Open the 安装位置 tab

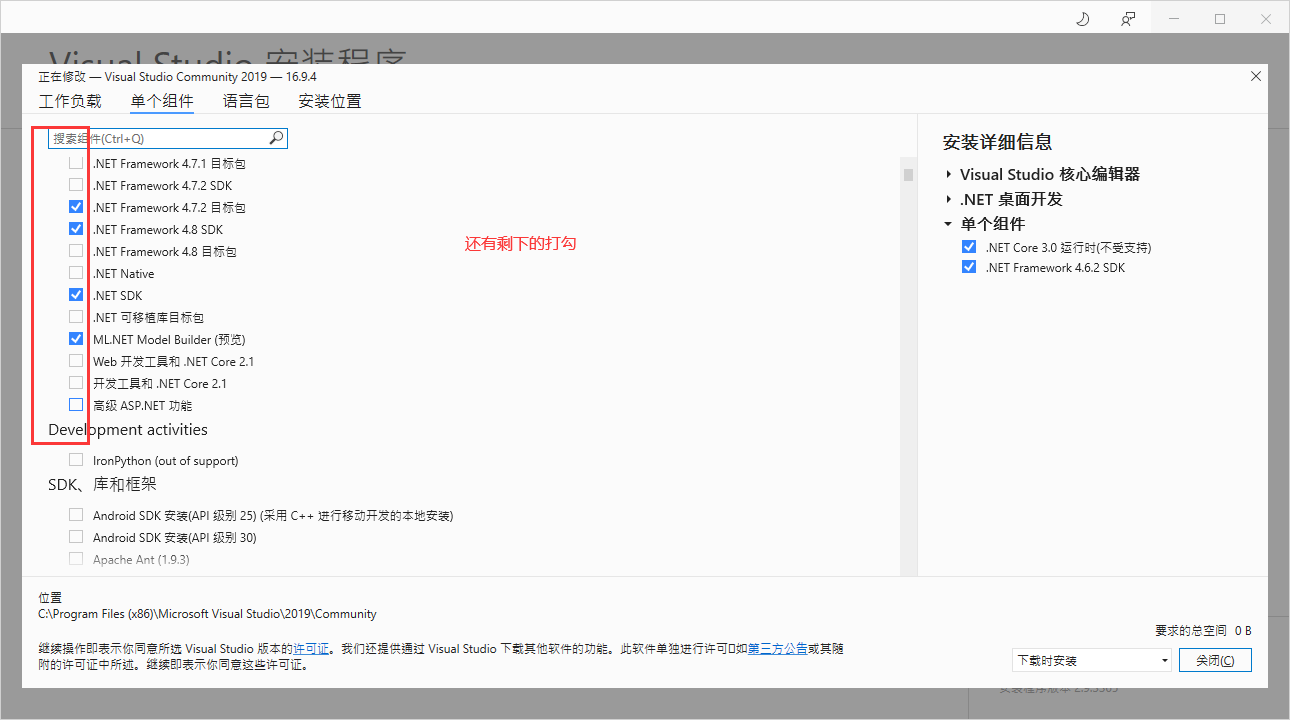(x=330, y=101)
